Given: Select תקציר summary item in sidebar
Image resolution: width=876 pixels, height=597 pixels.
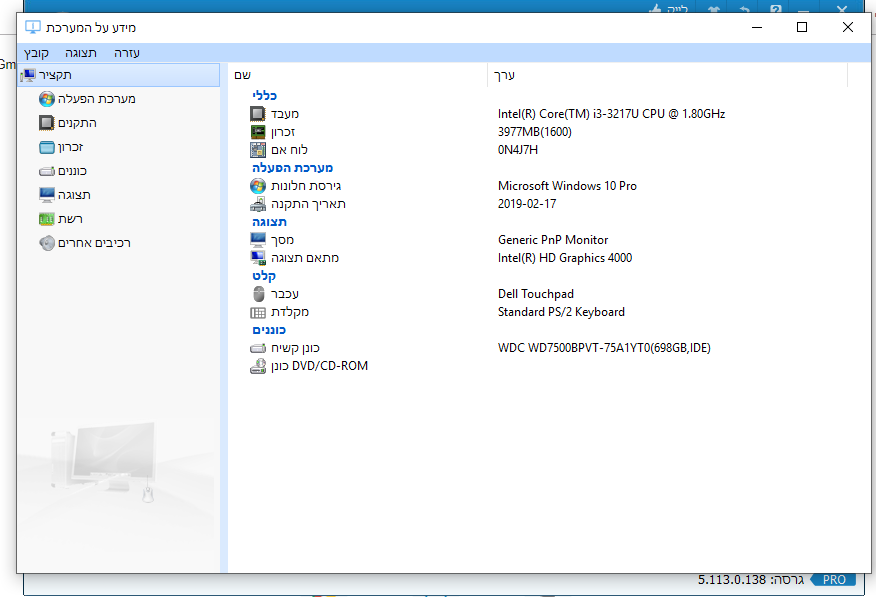Looking at the screenshot, I should pos(118,75).
